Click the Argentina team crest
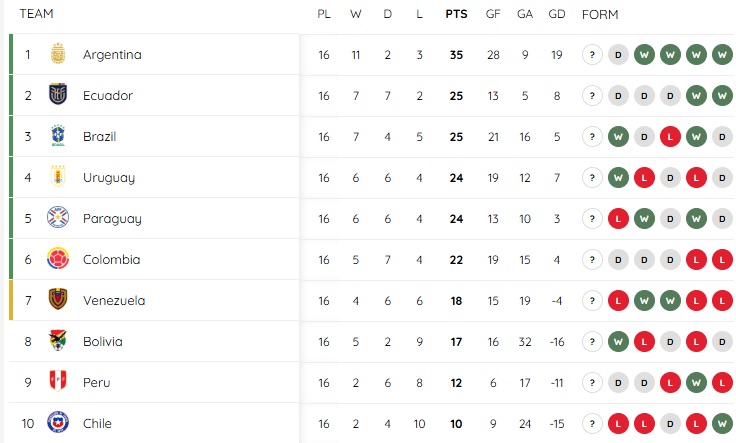The image size is (736, 443). [x=58, y=54]
